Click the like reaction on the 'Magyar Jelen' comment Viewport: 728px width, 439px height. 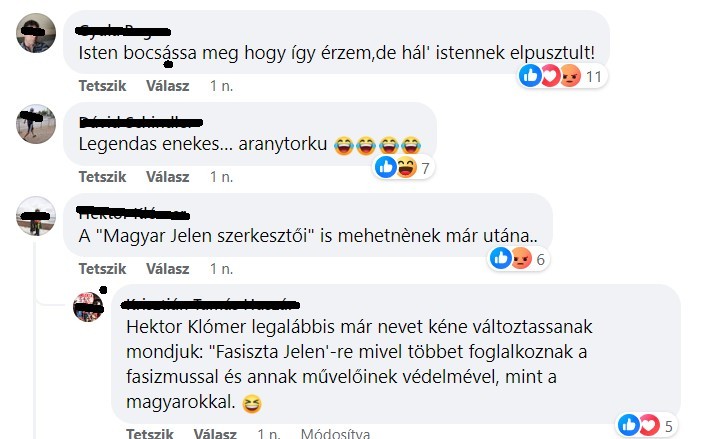[x=501, y=258]
